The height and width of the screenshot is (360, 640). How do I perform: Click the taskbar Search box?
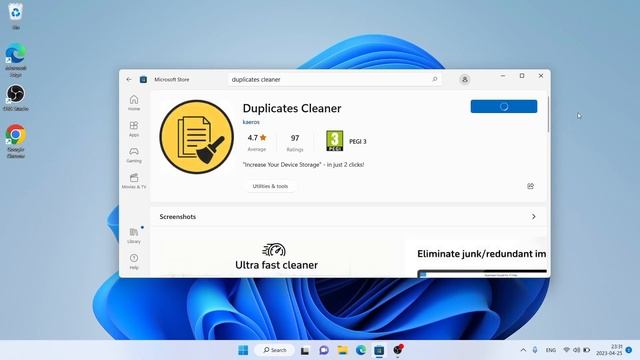(x=274, y=350)
